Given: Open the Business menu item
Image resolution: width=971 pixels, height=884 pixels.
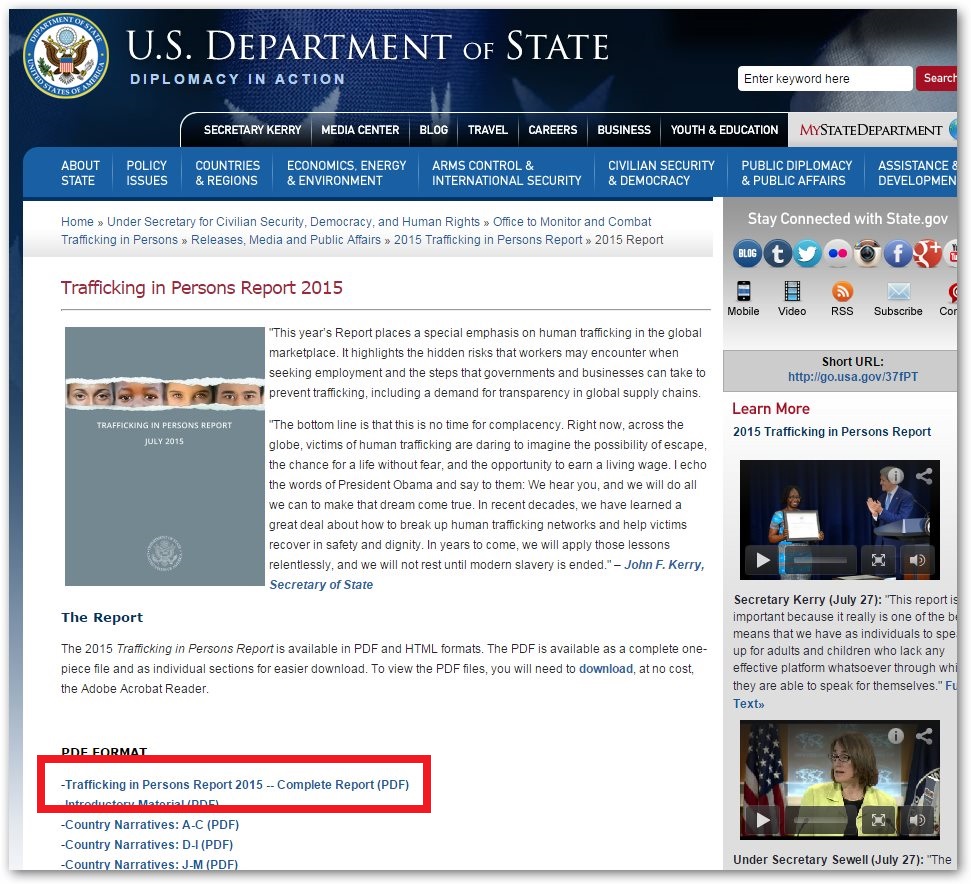Looking at the screenshot, I should coord(624,130).
